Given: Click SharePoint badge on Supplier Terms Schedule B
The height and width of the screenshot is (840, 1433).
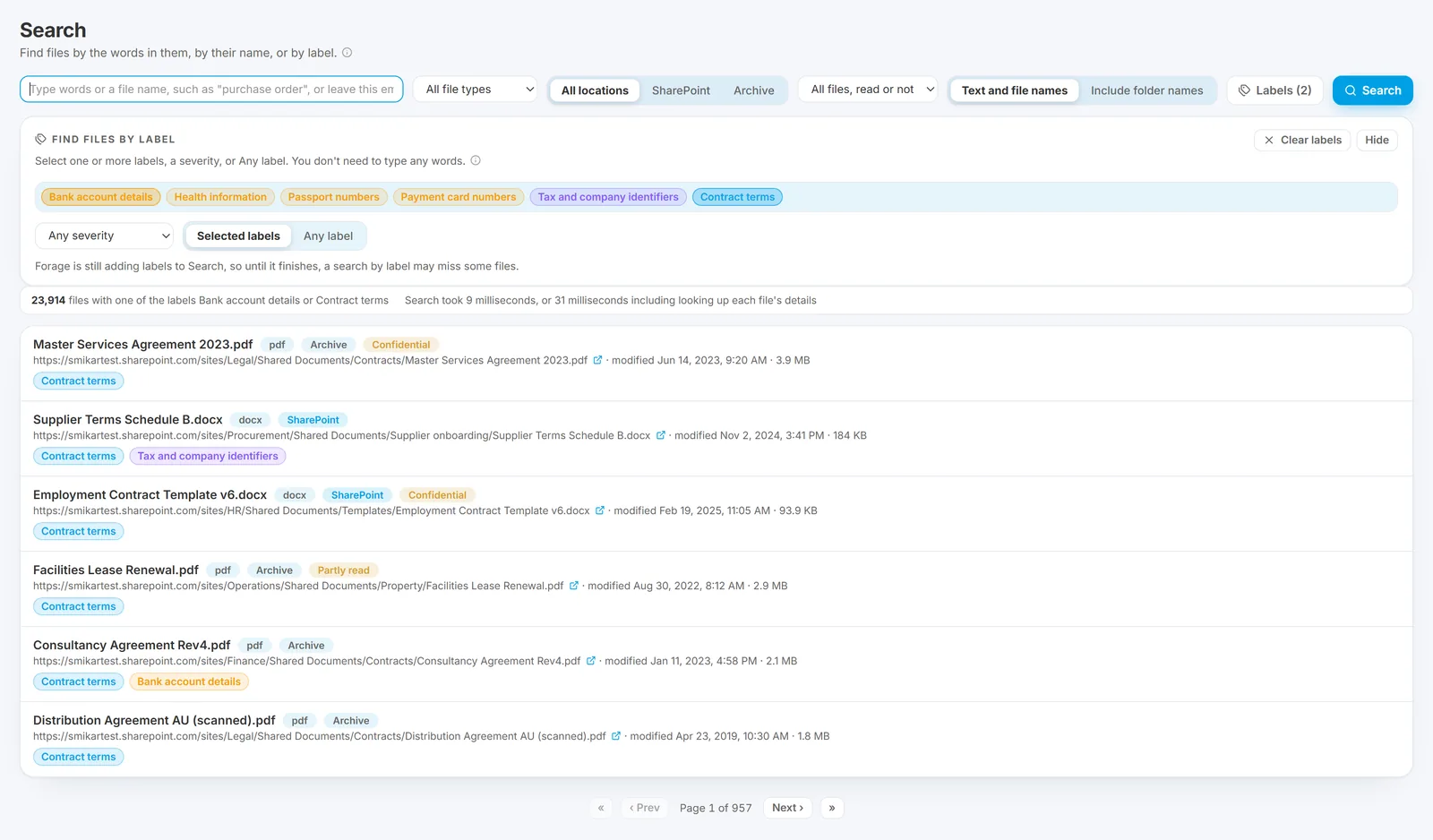Looking at the screenshot, I should 313,420.
